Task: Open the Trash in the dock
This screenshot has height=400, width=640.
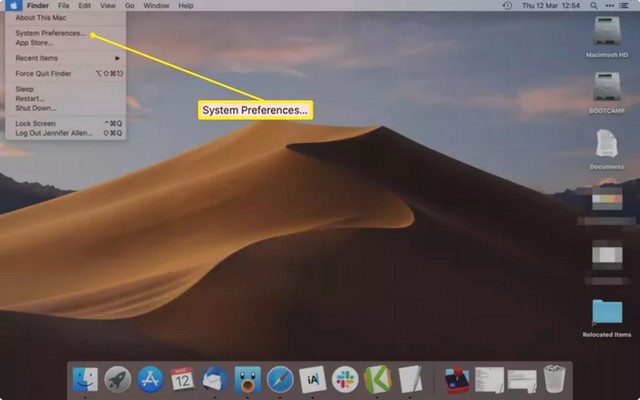Action: (x=553, y=379)
